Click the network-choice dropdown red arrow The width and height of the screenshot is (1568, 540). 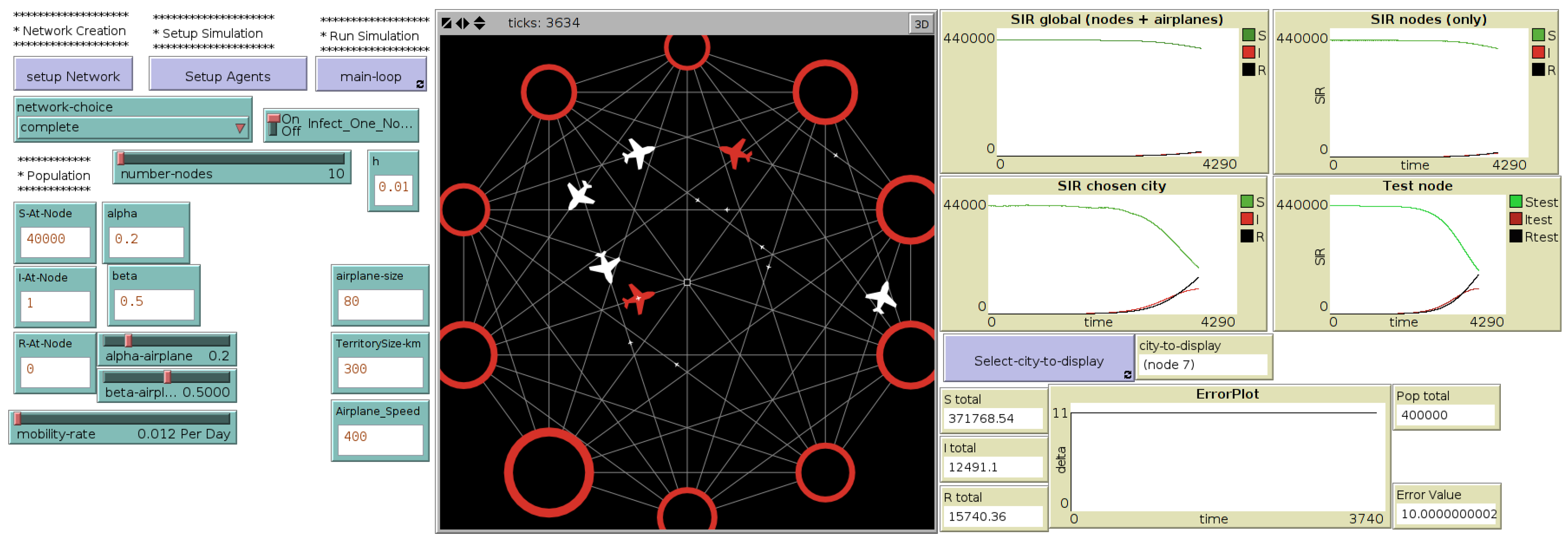(240, 128)
